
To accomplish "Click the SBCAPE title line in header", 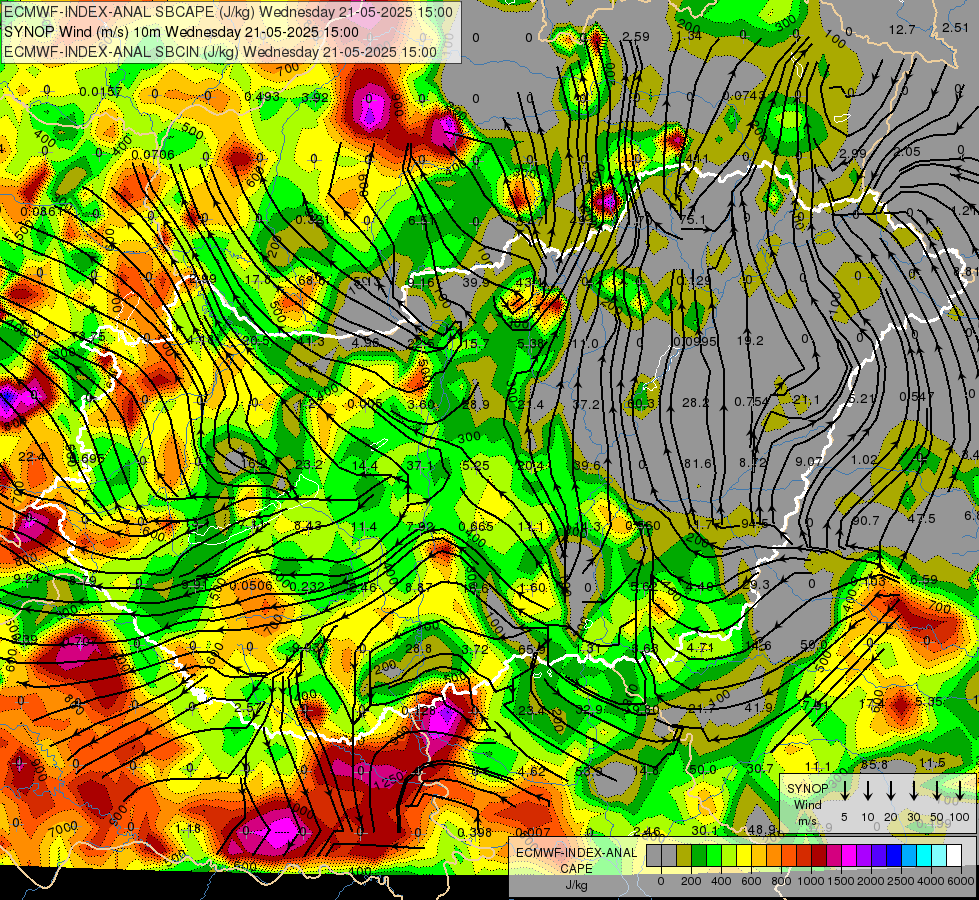I will tap(228, 12).
